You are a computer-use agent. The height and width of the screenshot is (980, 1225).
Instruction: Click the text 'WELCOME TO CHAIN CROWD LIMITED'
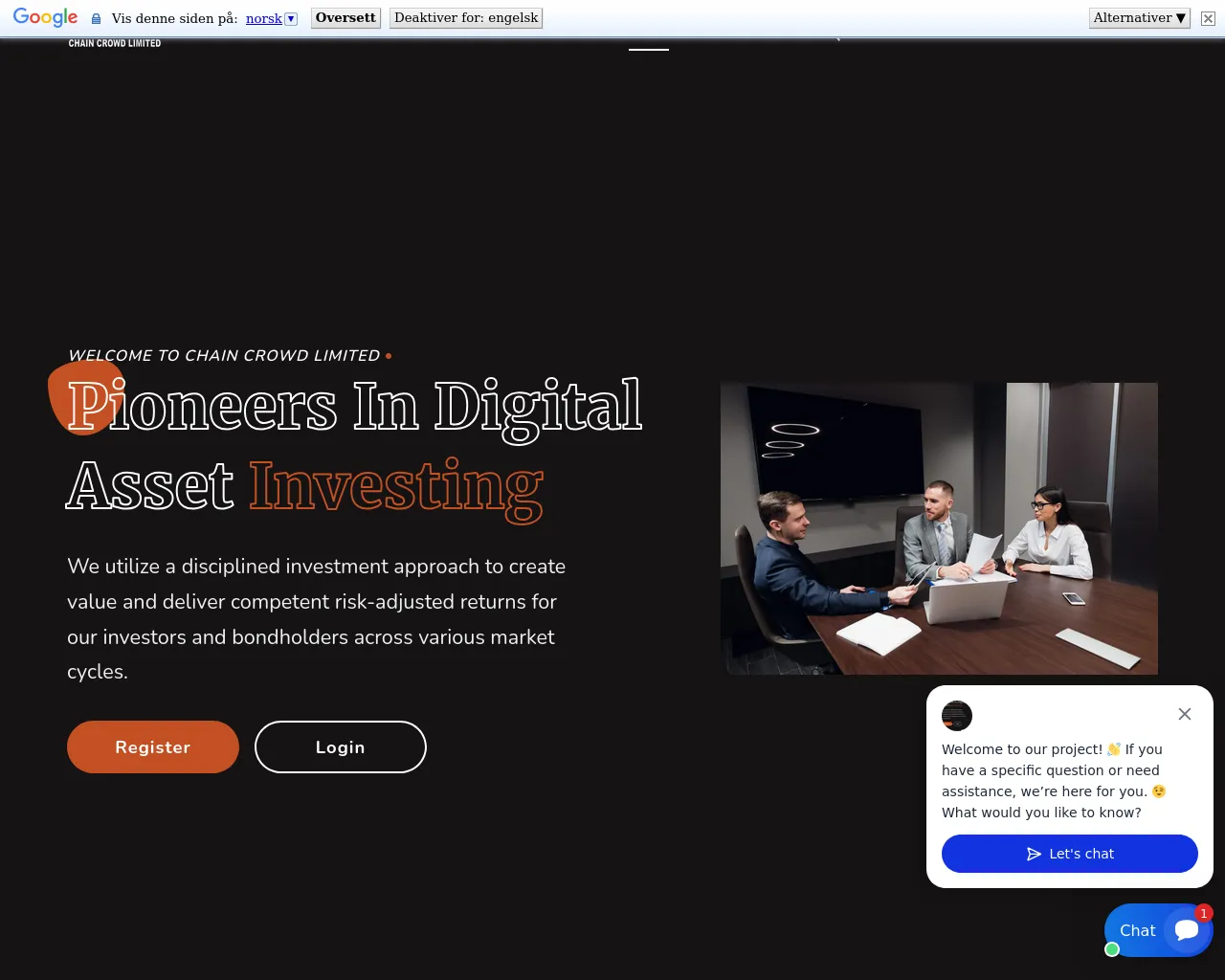coord(224,356)
